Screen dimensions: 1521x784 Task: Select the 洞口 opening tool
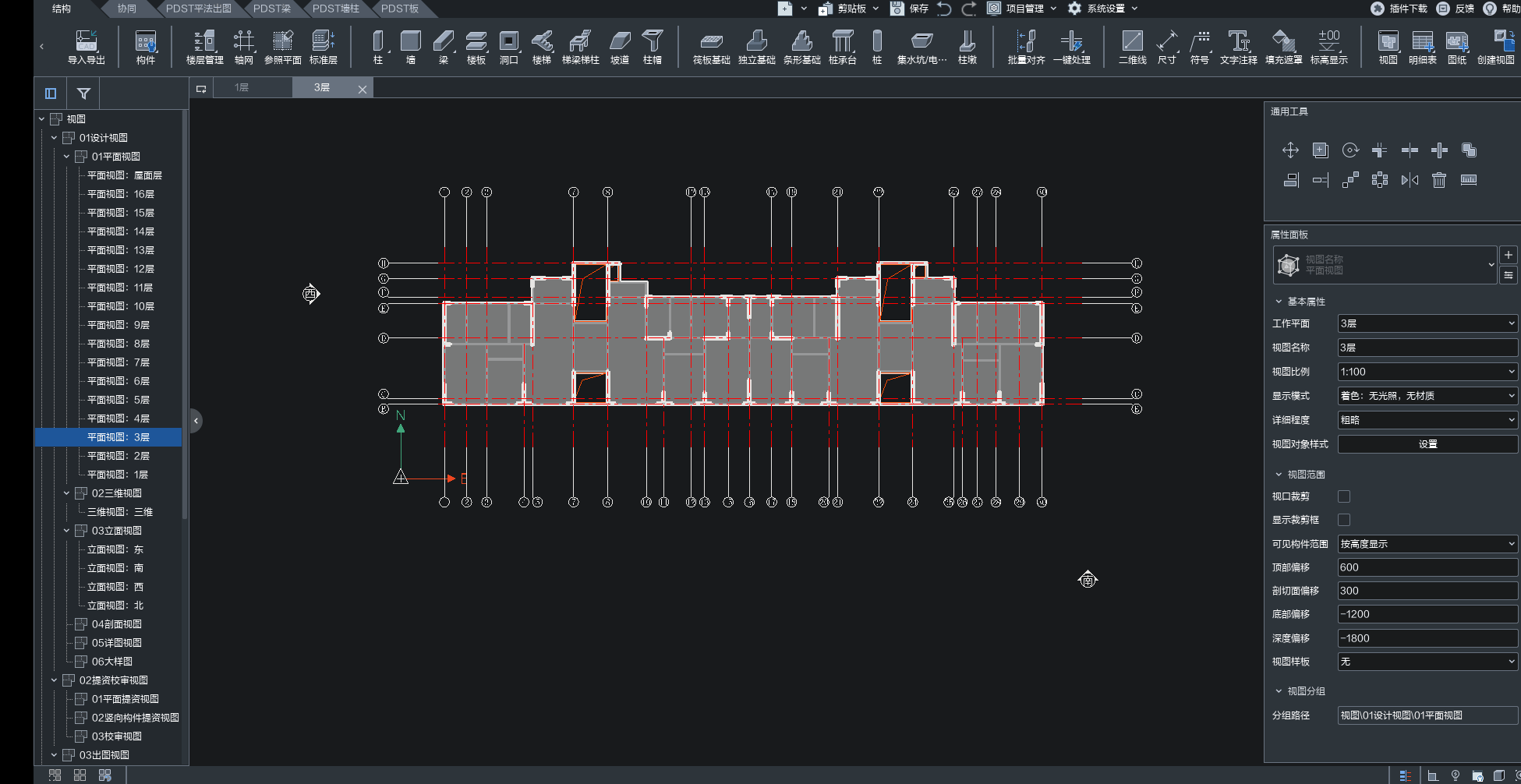pos(509,47)
